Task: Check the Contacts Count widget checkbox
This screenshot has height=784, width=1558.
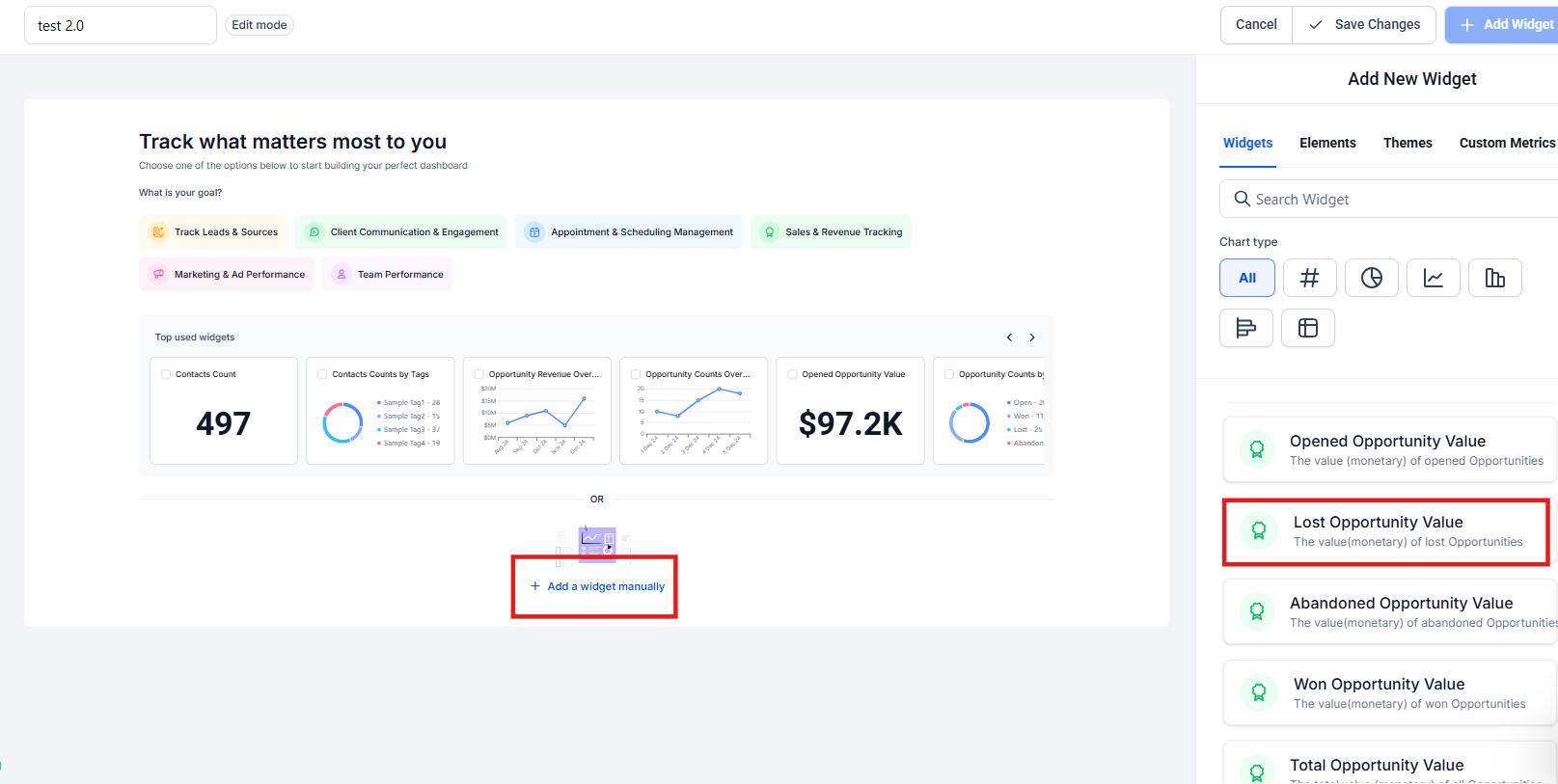Action: [166, 374]
